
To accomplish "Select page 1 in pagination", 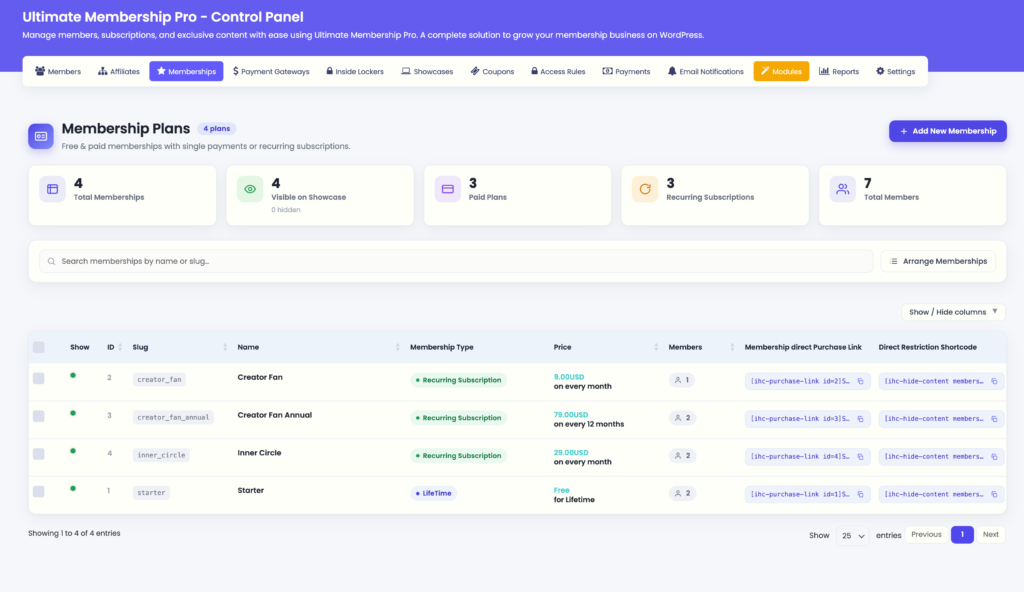I will 962,534.
